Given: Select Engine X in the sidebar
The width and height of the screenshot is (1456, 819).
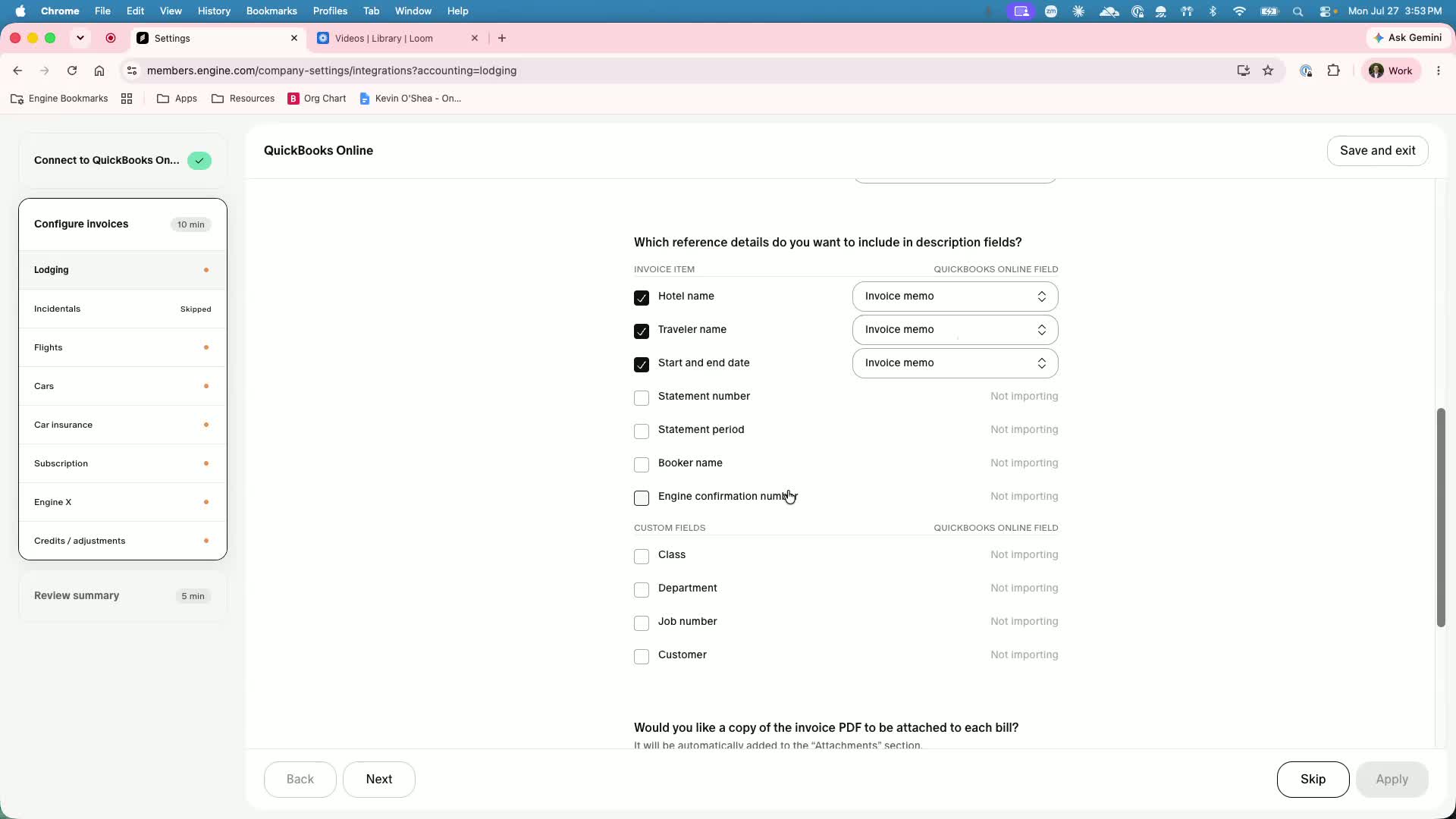Looking at the screenshot, I should click(x=123, y=502).
